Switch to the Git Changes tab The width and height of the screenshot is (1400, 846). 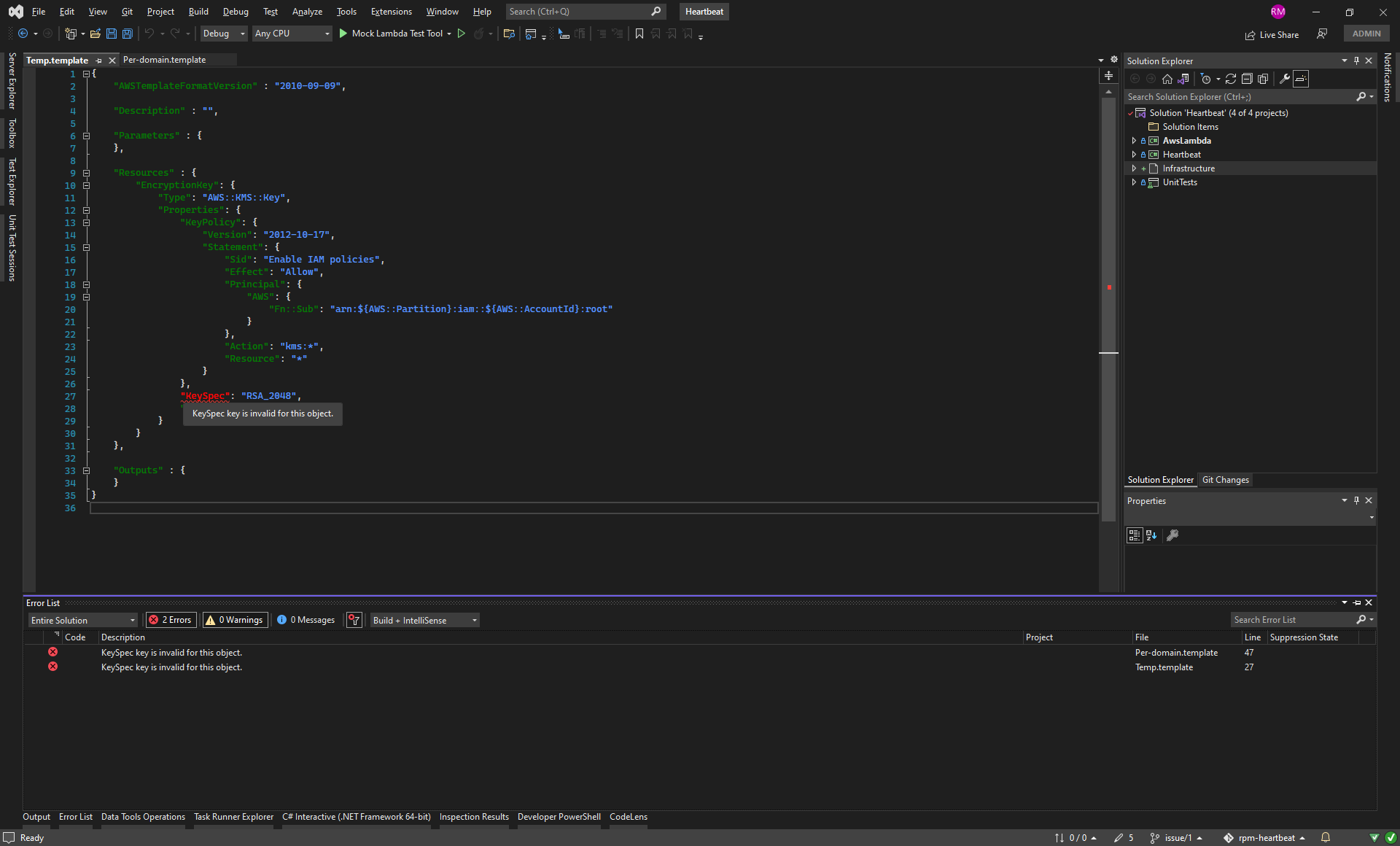[x=1225, y=480]
